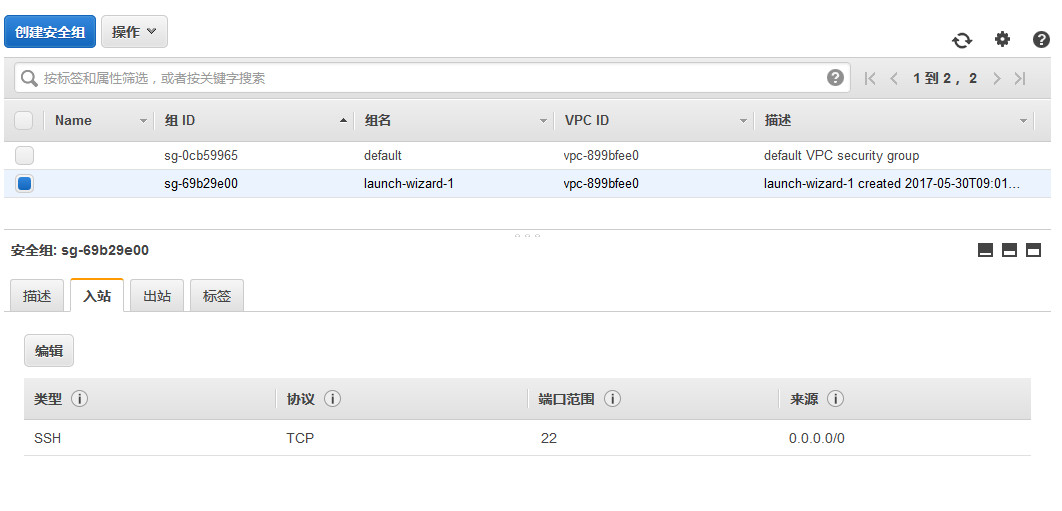Viewport: 1062px width, 511px height.
Task: Focus the tag and attribute search field
Action: click(x=430, y=78)
